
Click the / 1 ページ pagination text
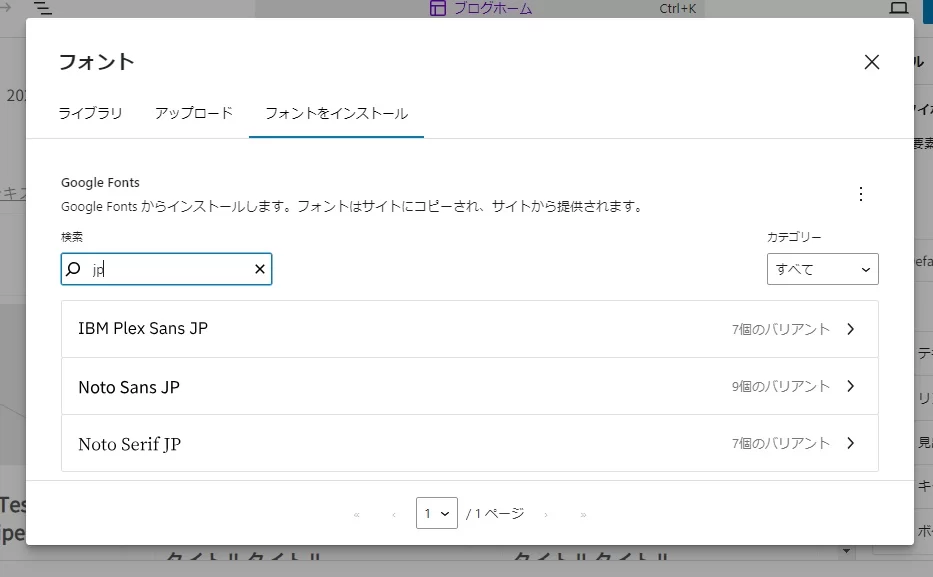point(495,513)
